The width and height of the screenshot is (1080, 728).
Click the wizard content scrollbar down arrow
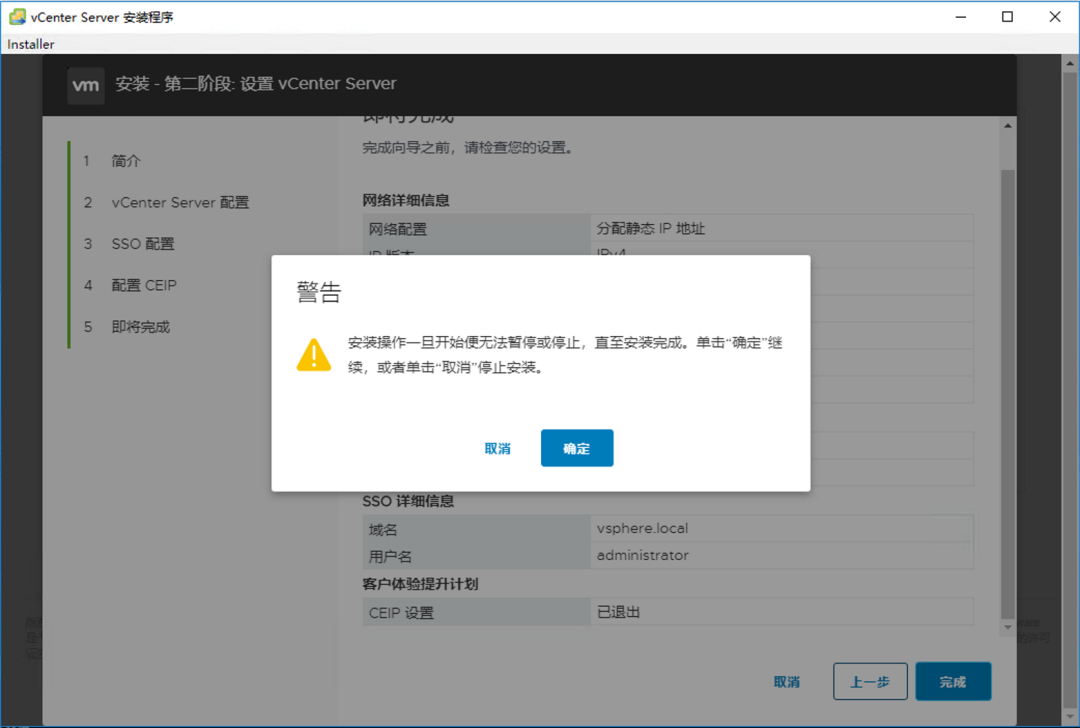(x=1008, y=627)
